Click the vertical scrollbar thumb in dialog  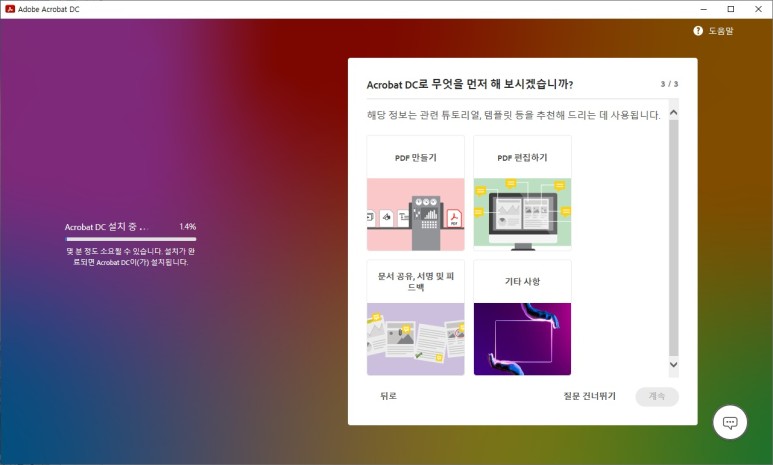point(673,237)
